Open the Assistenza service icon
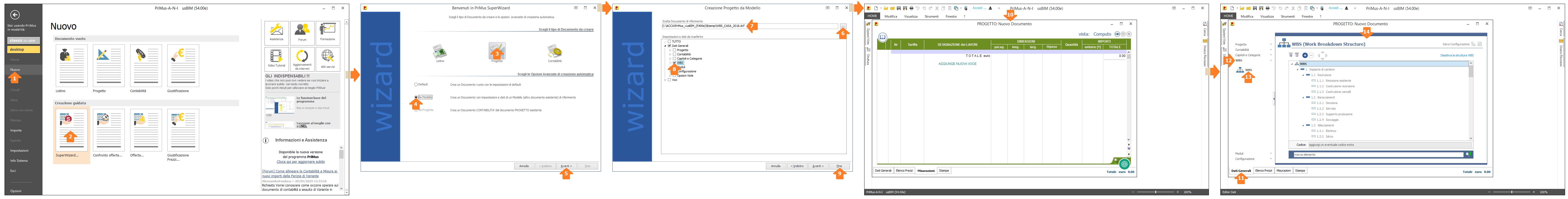The image size is (1568, 199). [276, 32]
